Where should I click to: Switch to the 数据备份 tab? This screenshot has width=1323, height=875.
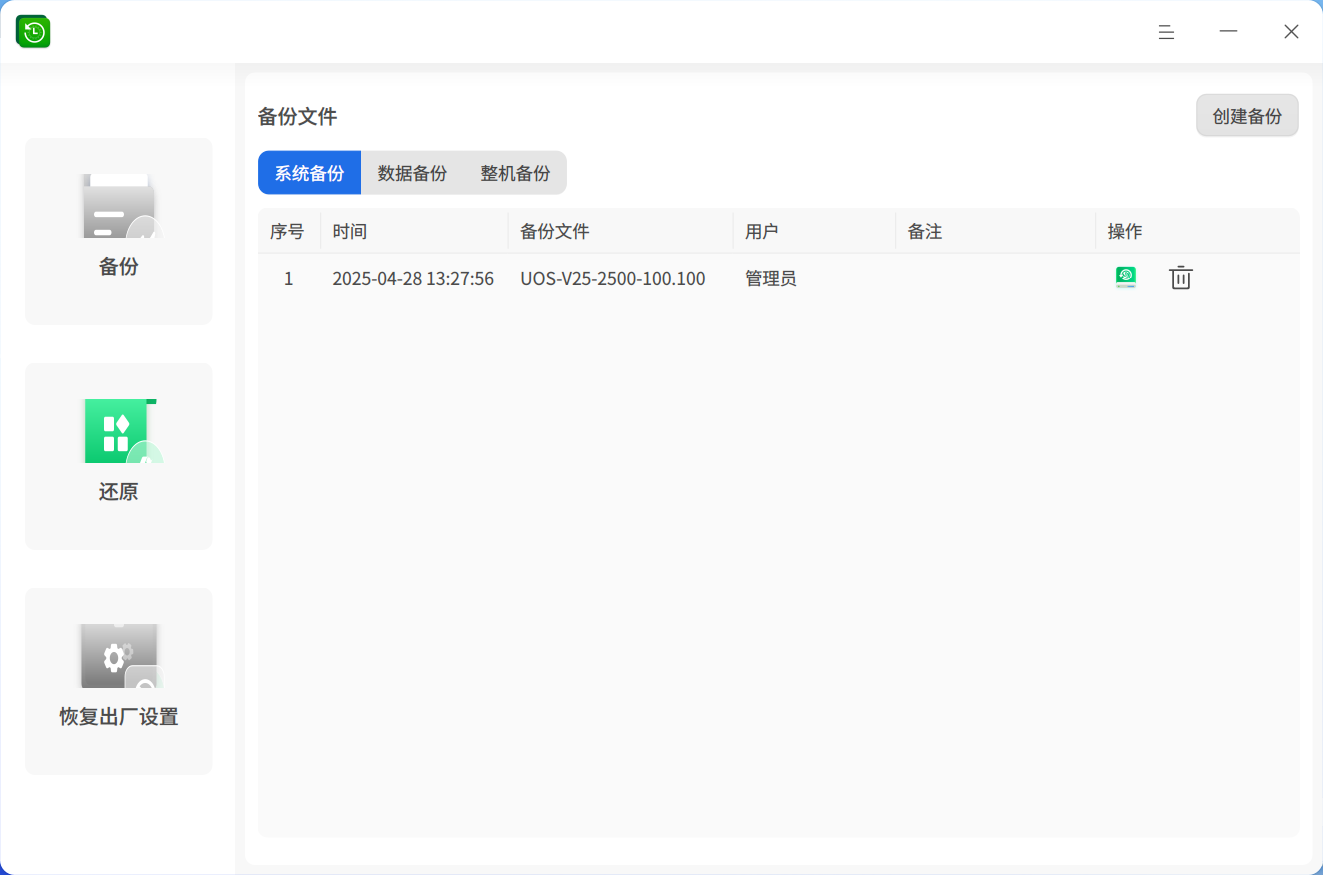click(x=412, y=173)
